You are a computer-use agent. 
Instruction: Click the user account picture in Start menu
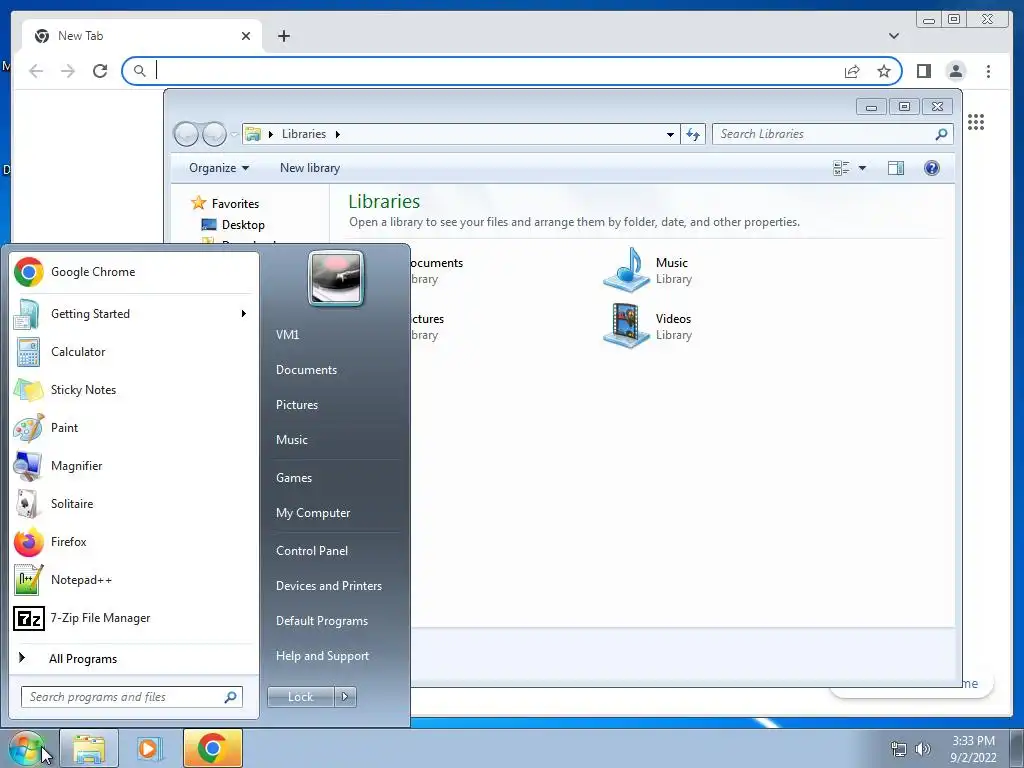(336, 279)
